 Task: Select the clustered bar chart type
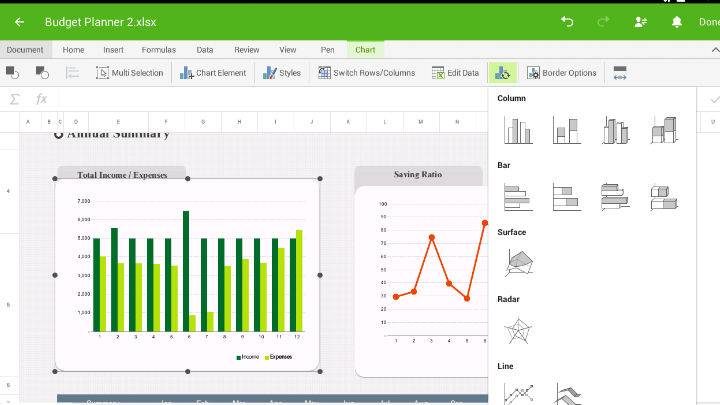[518, 197]
